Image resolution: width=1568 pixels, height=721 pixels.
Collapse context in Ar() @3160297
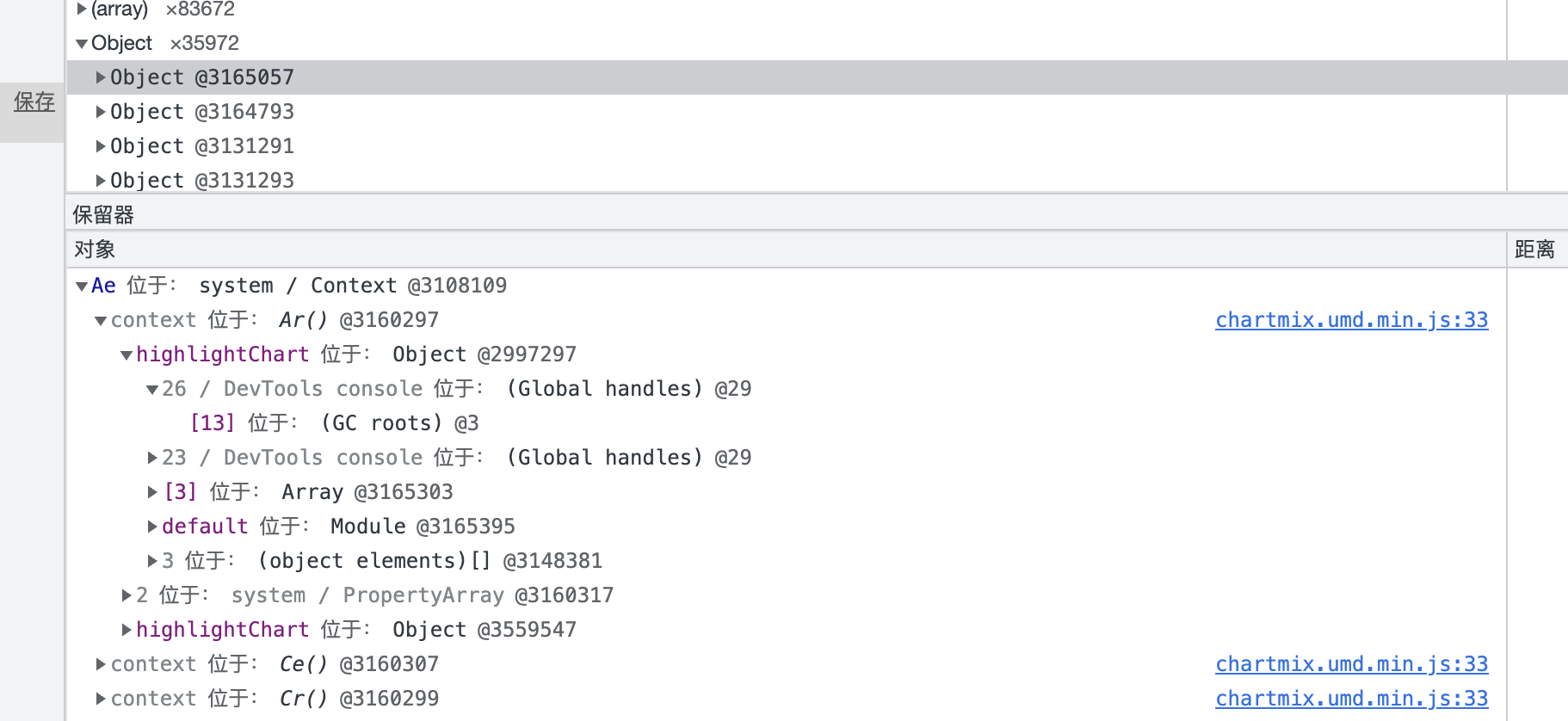point(101,321)
